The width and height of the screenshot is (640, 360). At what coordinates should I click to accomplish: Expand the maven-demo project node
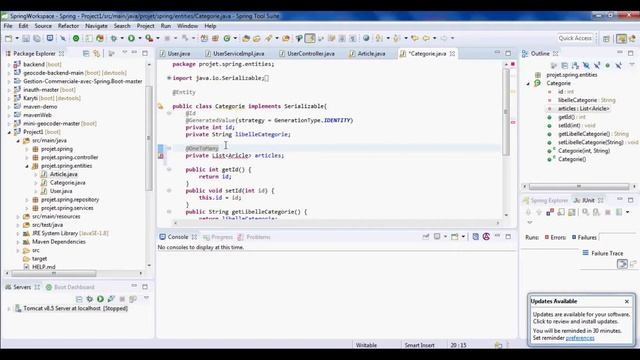click(x=9, y=107)
